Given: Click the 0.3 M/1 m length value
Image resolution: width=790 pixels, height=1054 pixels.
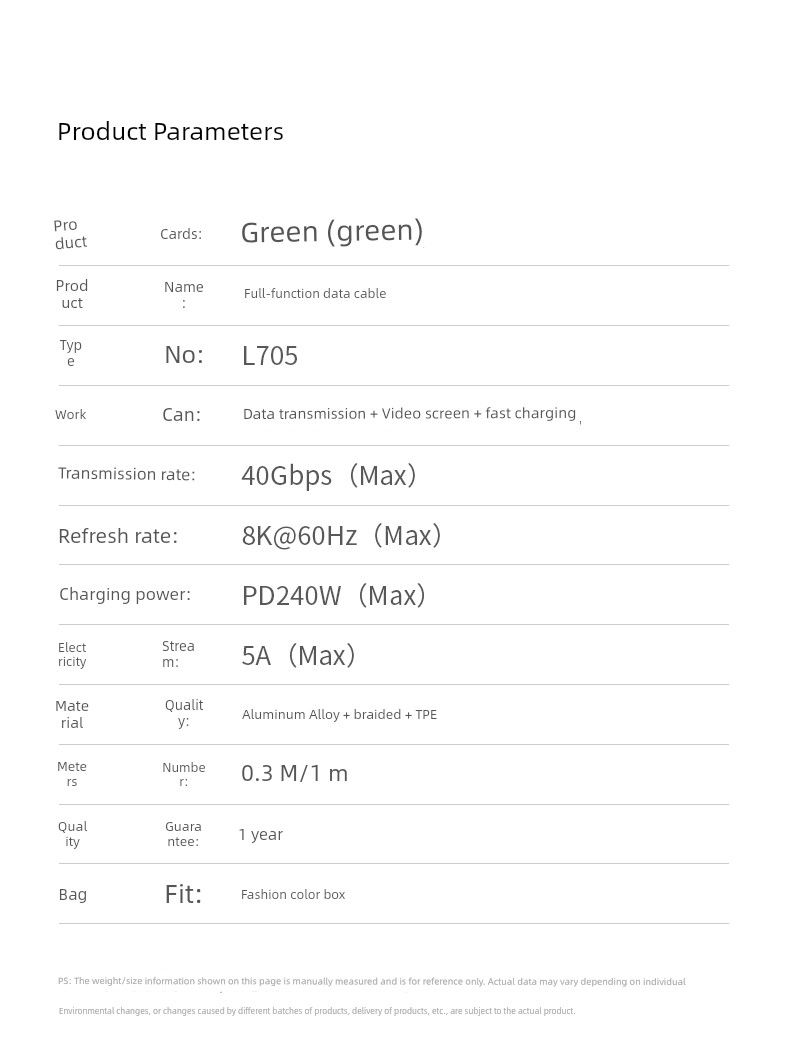Looking at the screenshot, I should click(294, 773).
